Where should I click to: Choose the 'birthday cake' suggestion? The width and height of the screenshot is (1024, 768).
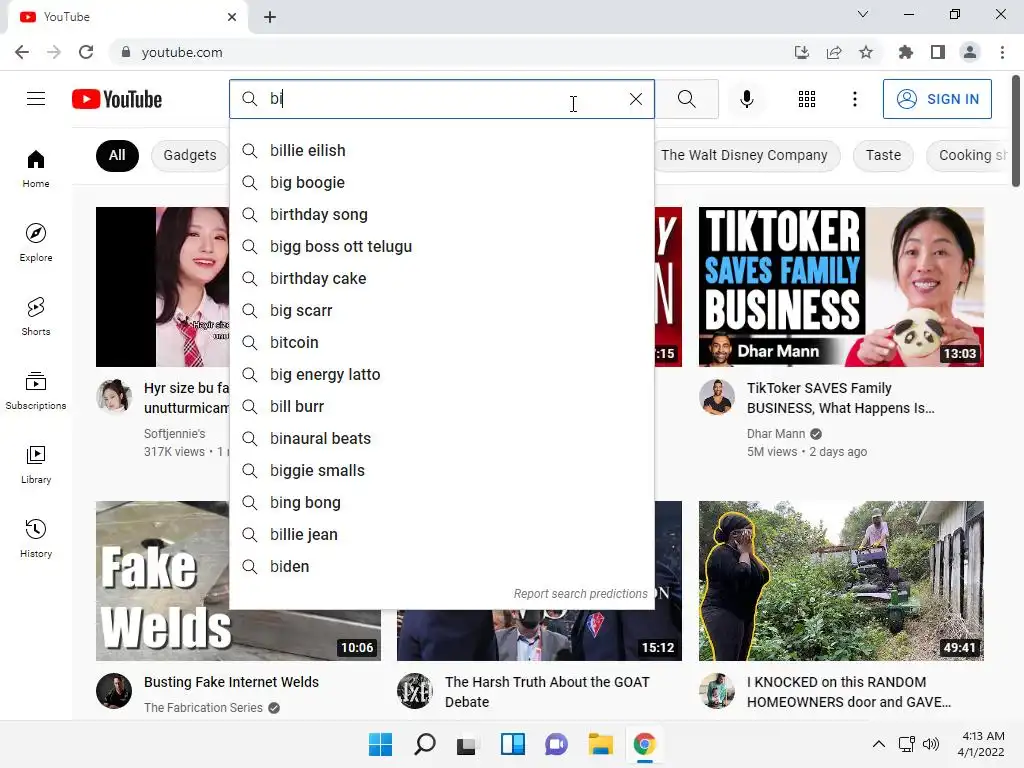(441, 278)
